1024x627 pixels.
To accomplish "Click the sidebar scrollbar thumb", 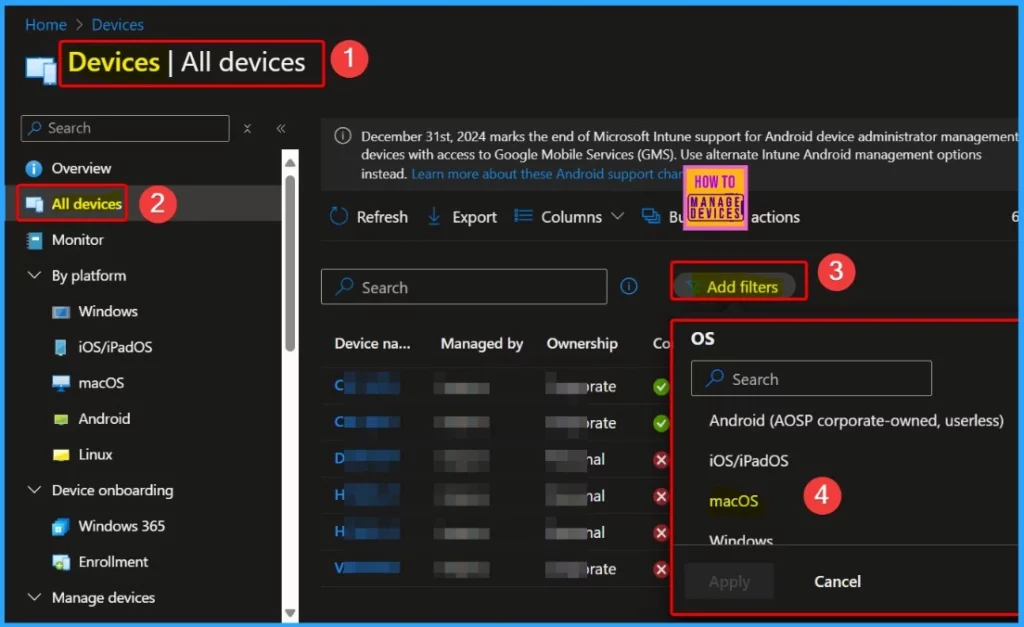I will (x=291, y=263).
